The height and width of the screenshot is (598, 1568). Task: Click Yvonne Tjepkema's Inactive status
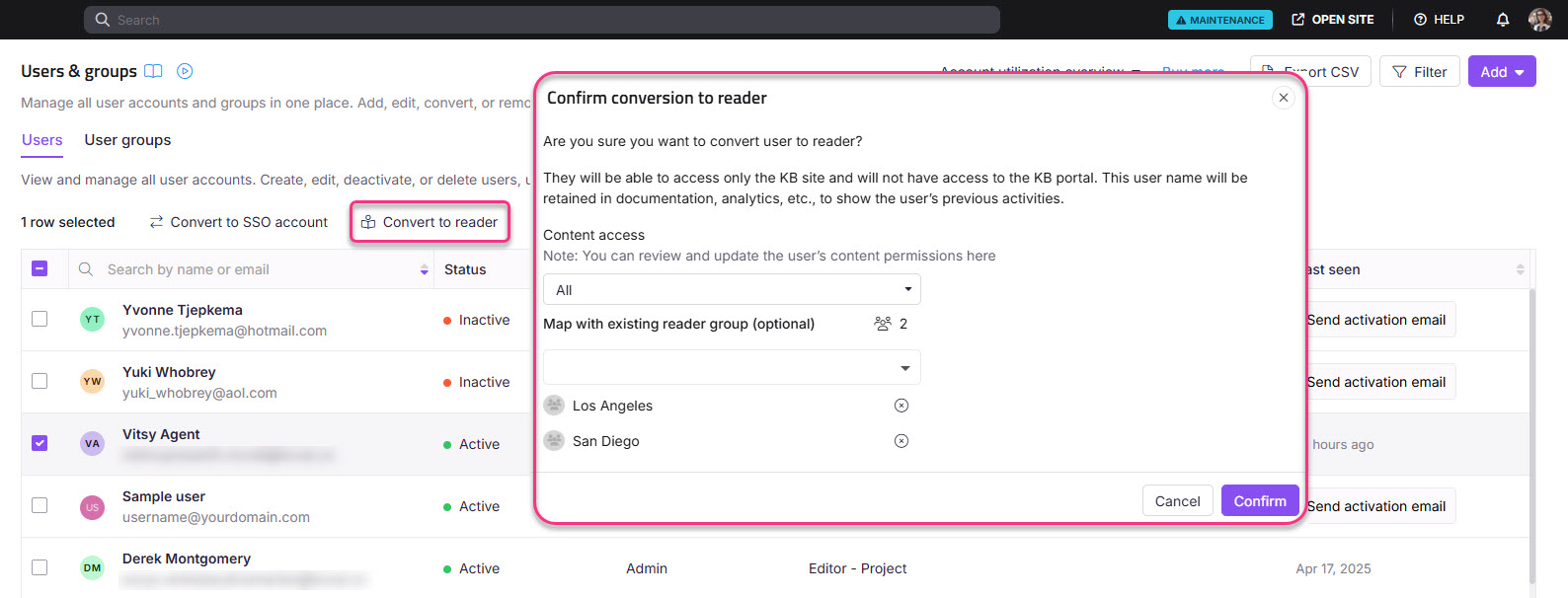click(x=477, y=320)
